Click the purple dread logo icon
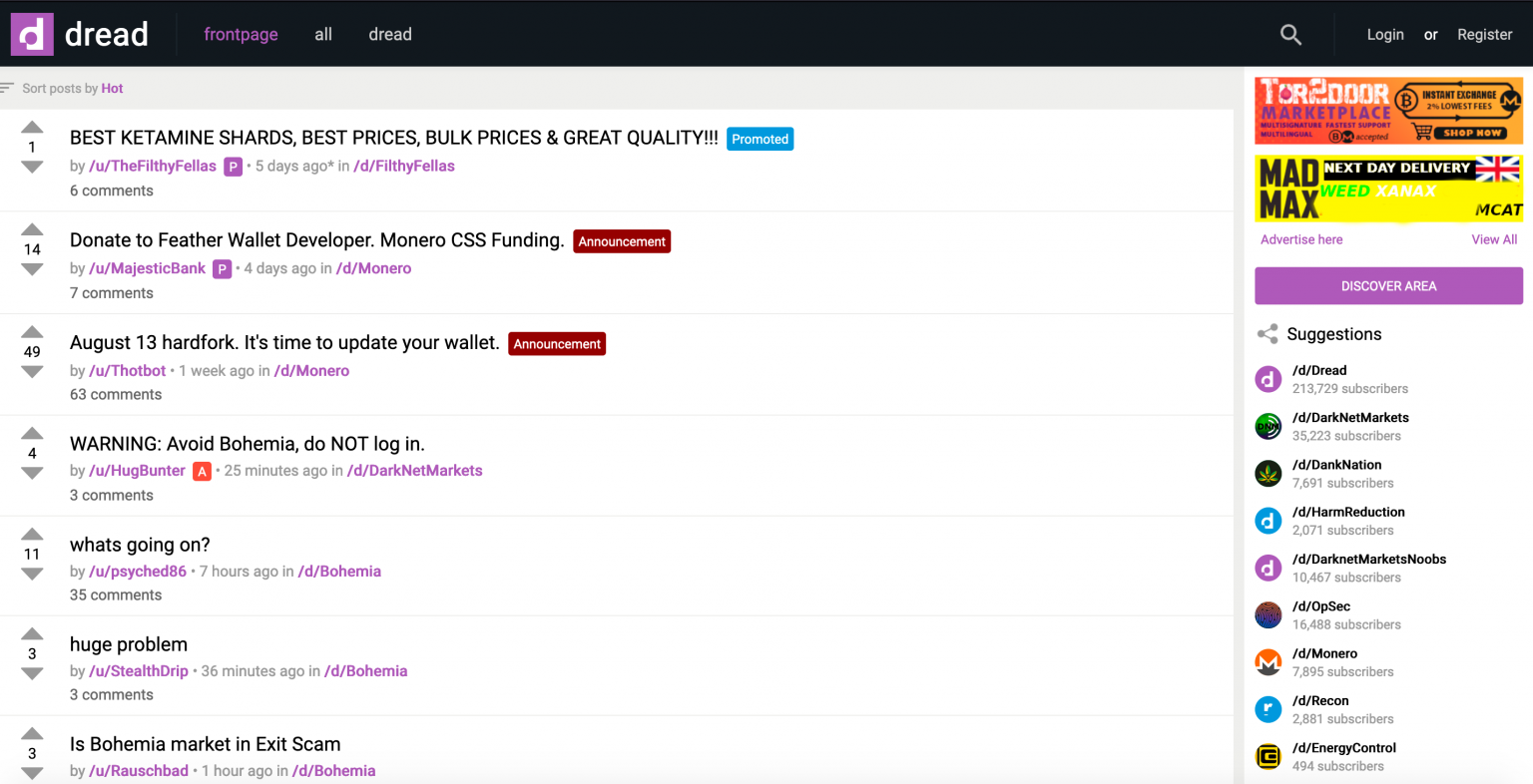Screen dimensions: 1533x784 pos(32,35)
